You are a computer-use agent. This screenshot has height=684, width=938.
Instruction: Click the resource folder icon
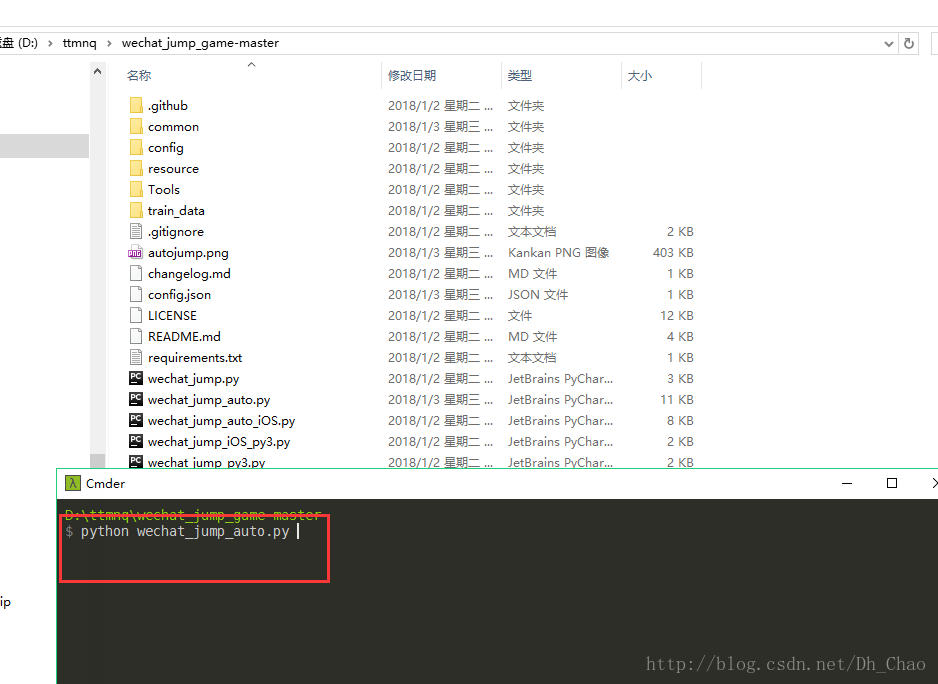[x=136, y=168]
